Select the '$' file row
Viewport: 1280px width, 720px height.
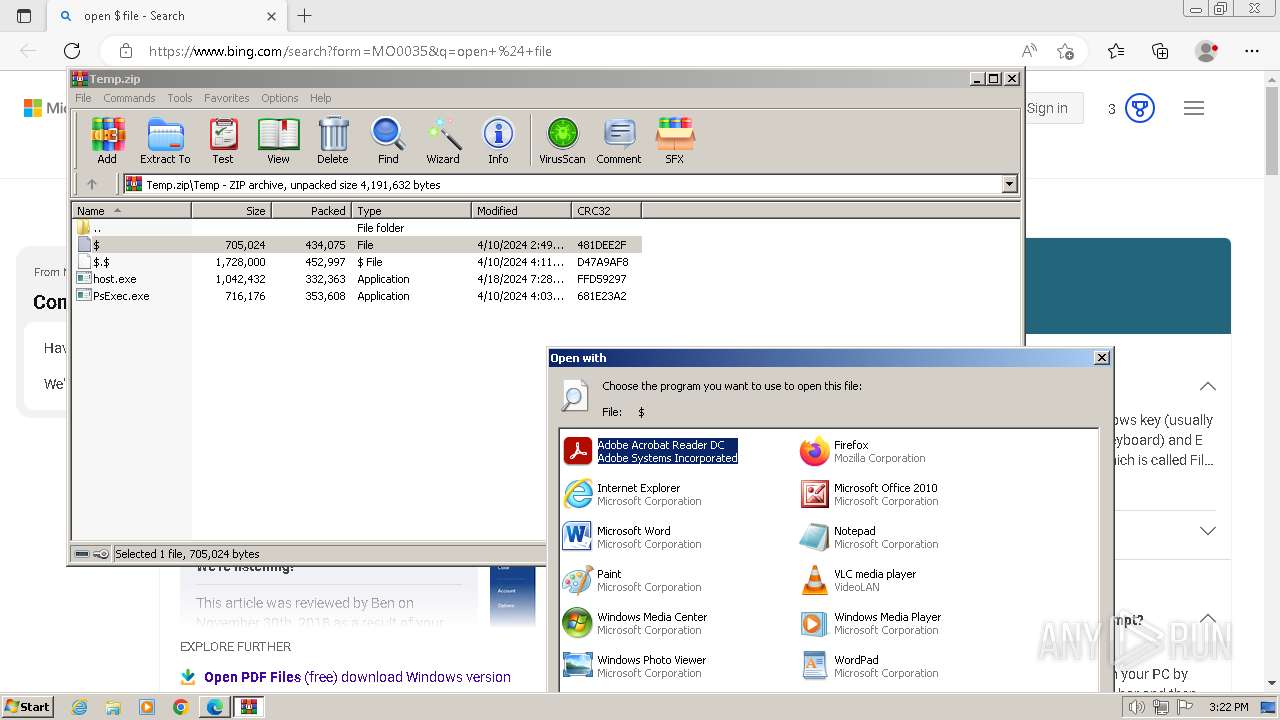(357, 245)
